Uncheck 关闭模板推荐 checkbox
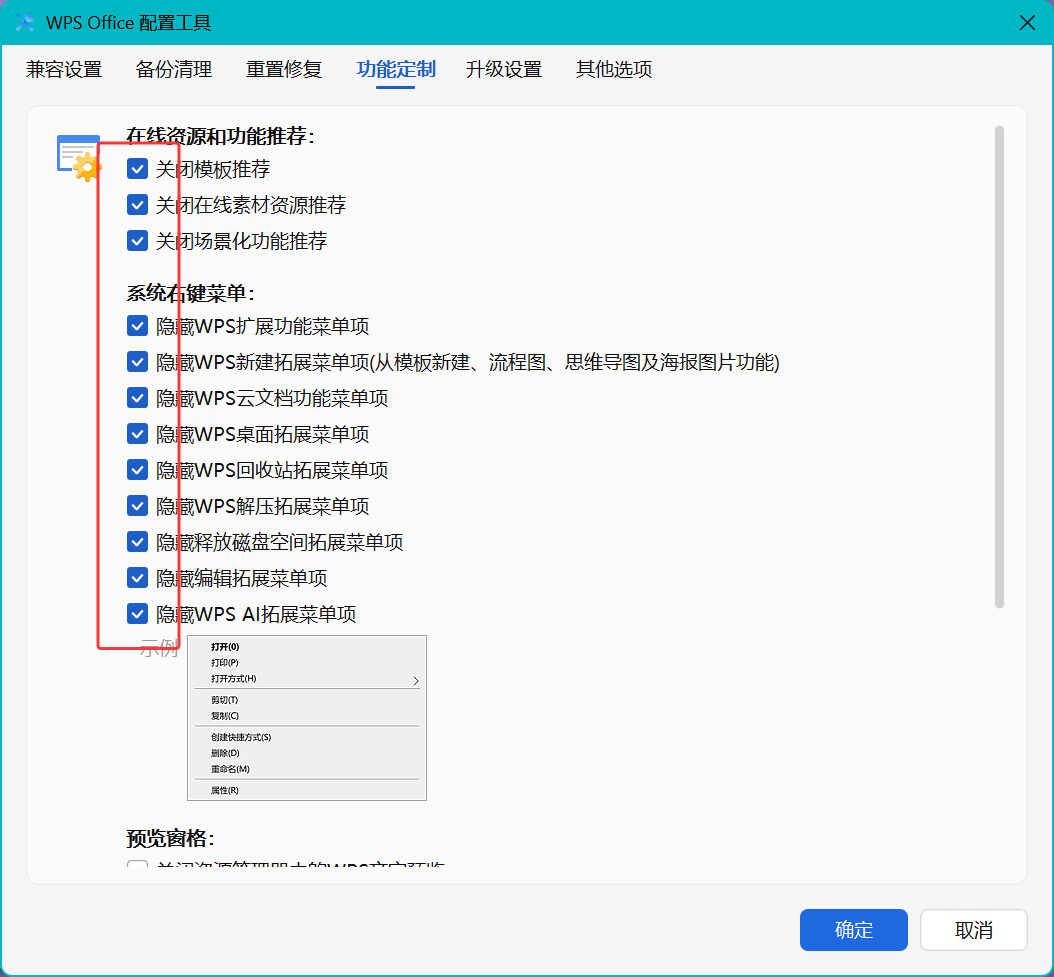 coord(137,169)
